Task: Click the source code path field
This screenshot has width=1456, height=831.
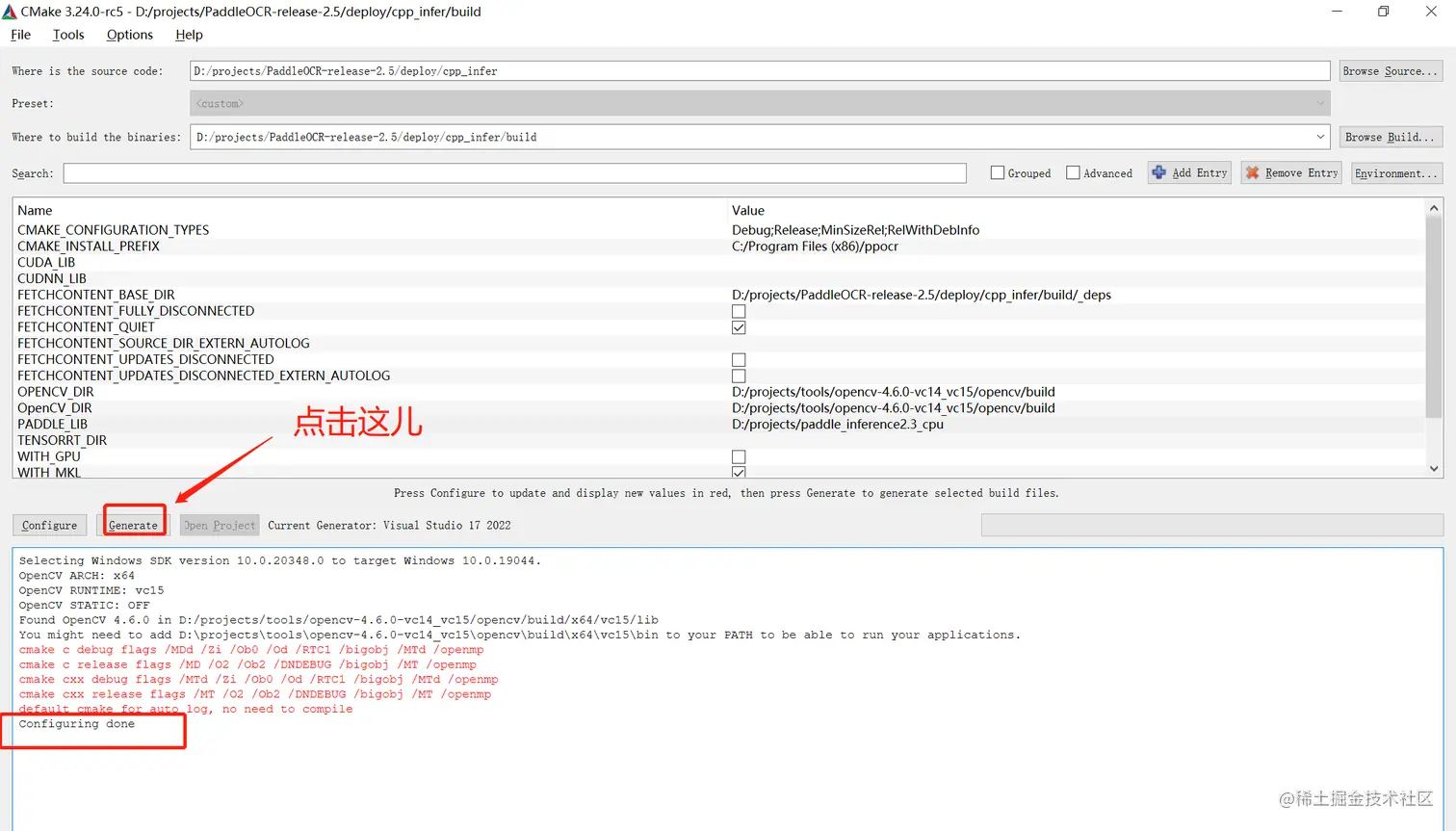Action: tap(760, 71)
